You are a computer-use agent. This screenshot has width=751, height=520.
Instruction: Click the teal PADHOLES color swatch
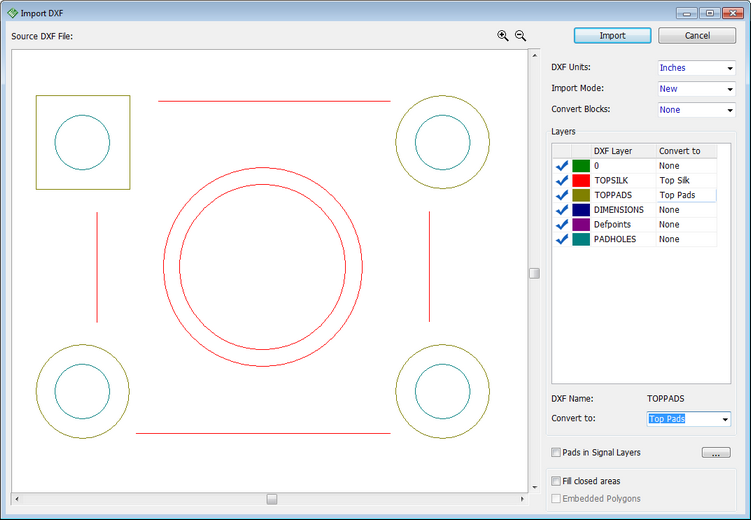[x=581, y=239]
